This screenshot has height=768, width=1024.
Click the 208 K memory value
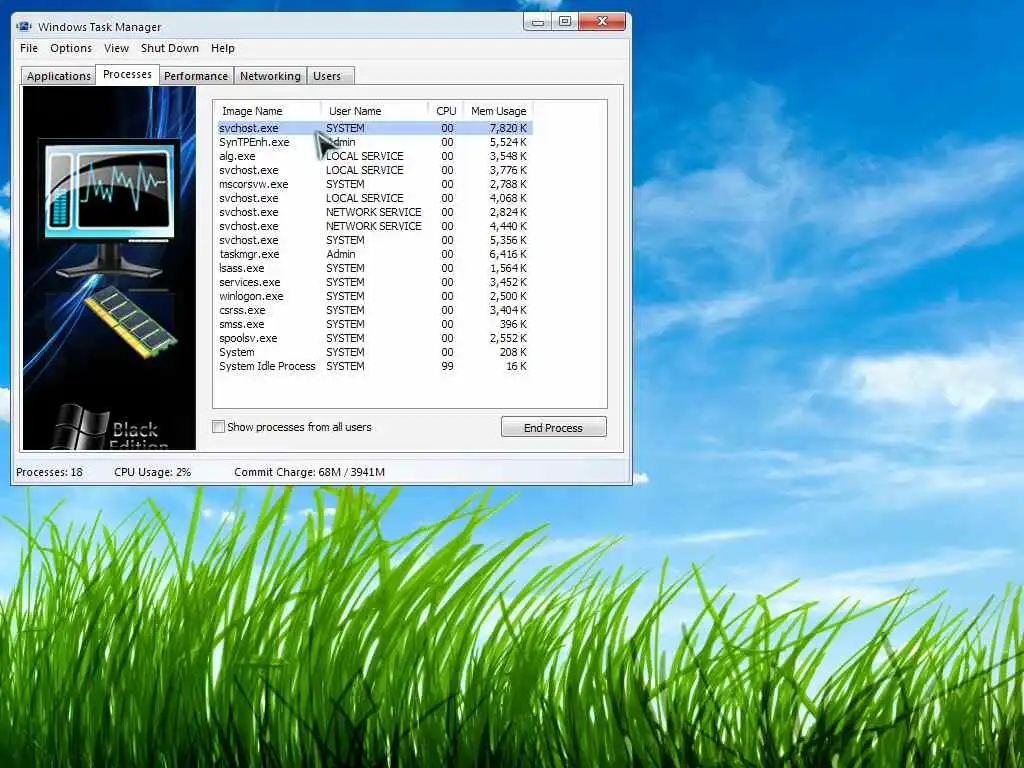513,353
